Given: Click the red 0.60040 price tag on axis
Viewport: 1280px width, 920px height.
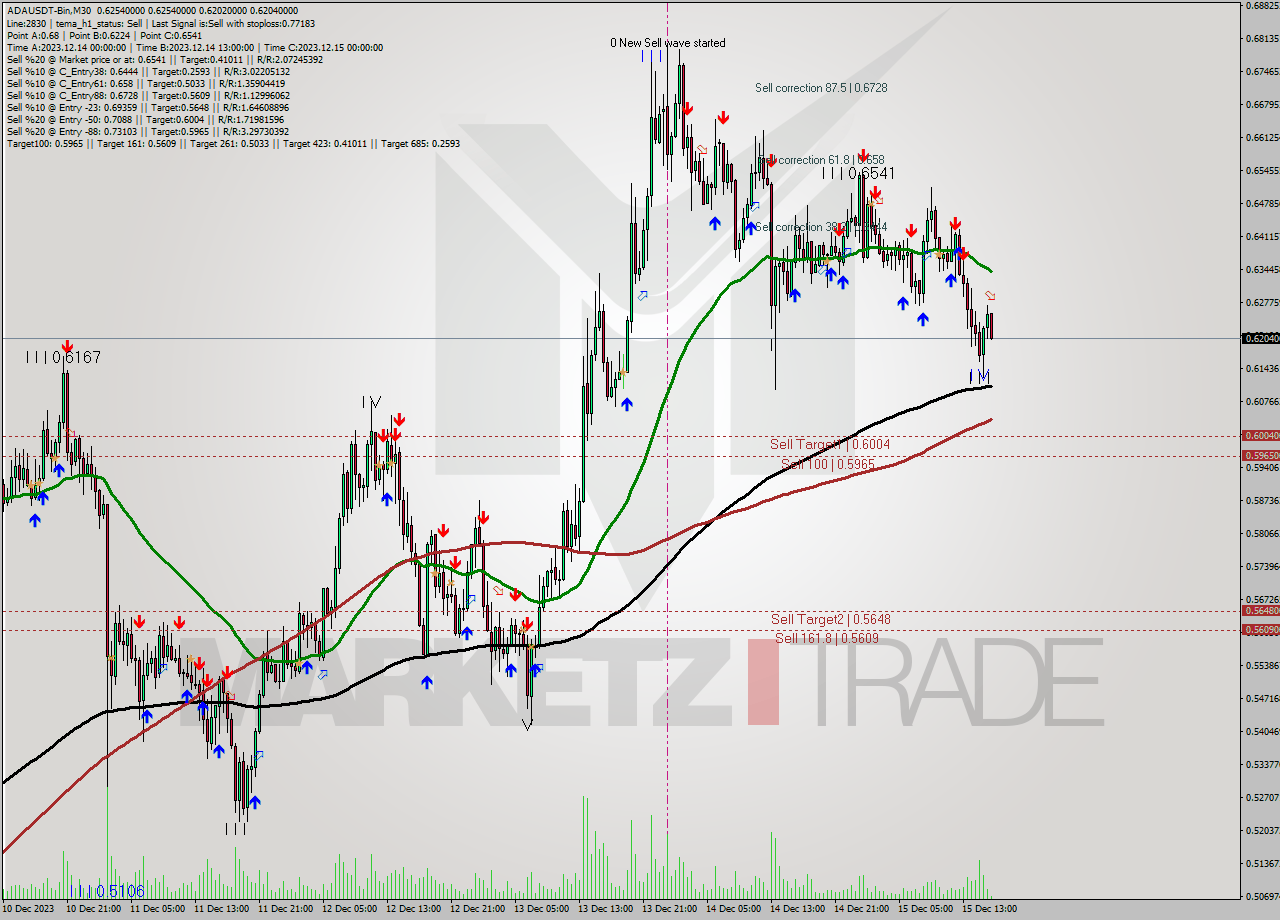Looking at the screenshot, I should pyautogui.click(x=1260, y=435).
